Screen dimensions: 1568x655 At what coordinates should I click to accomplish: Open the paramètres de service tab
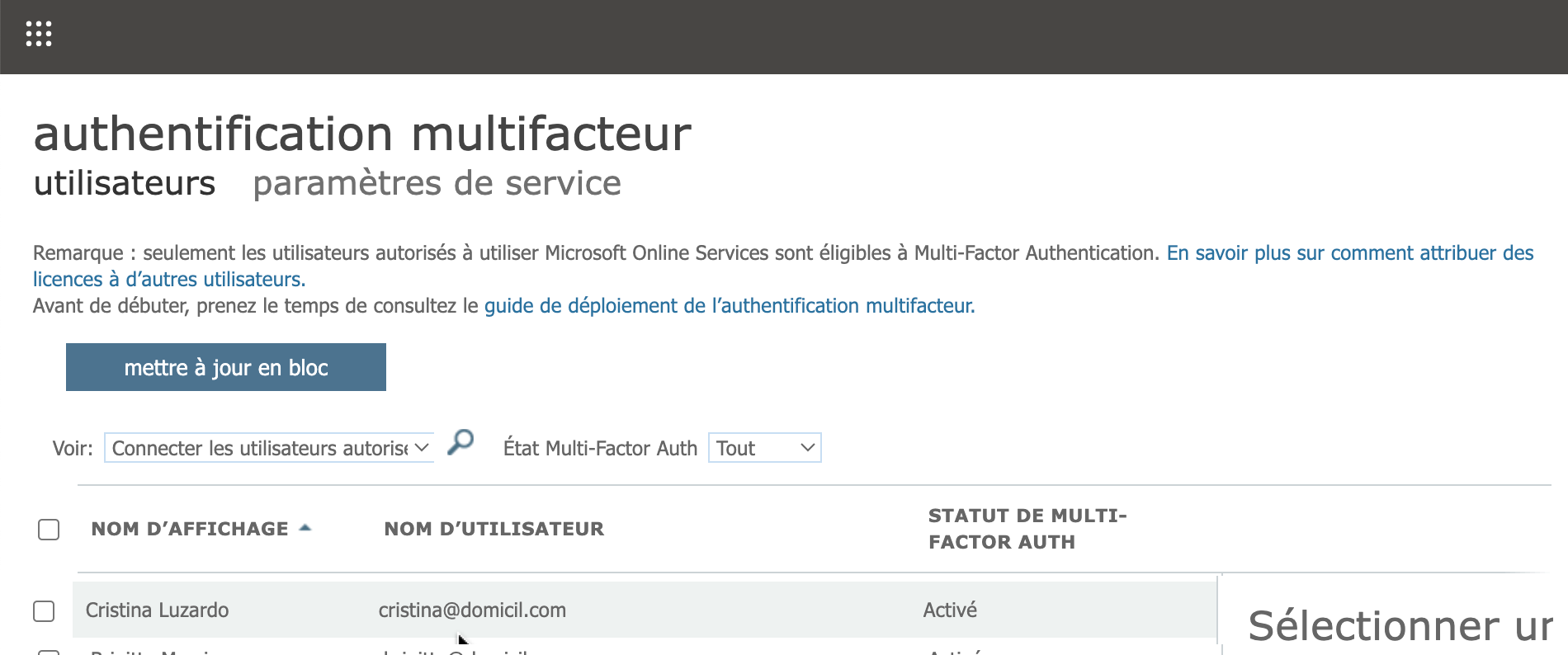point(437,183)
